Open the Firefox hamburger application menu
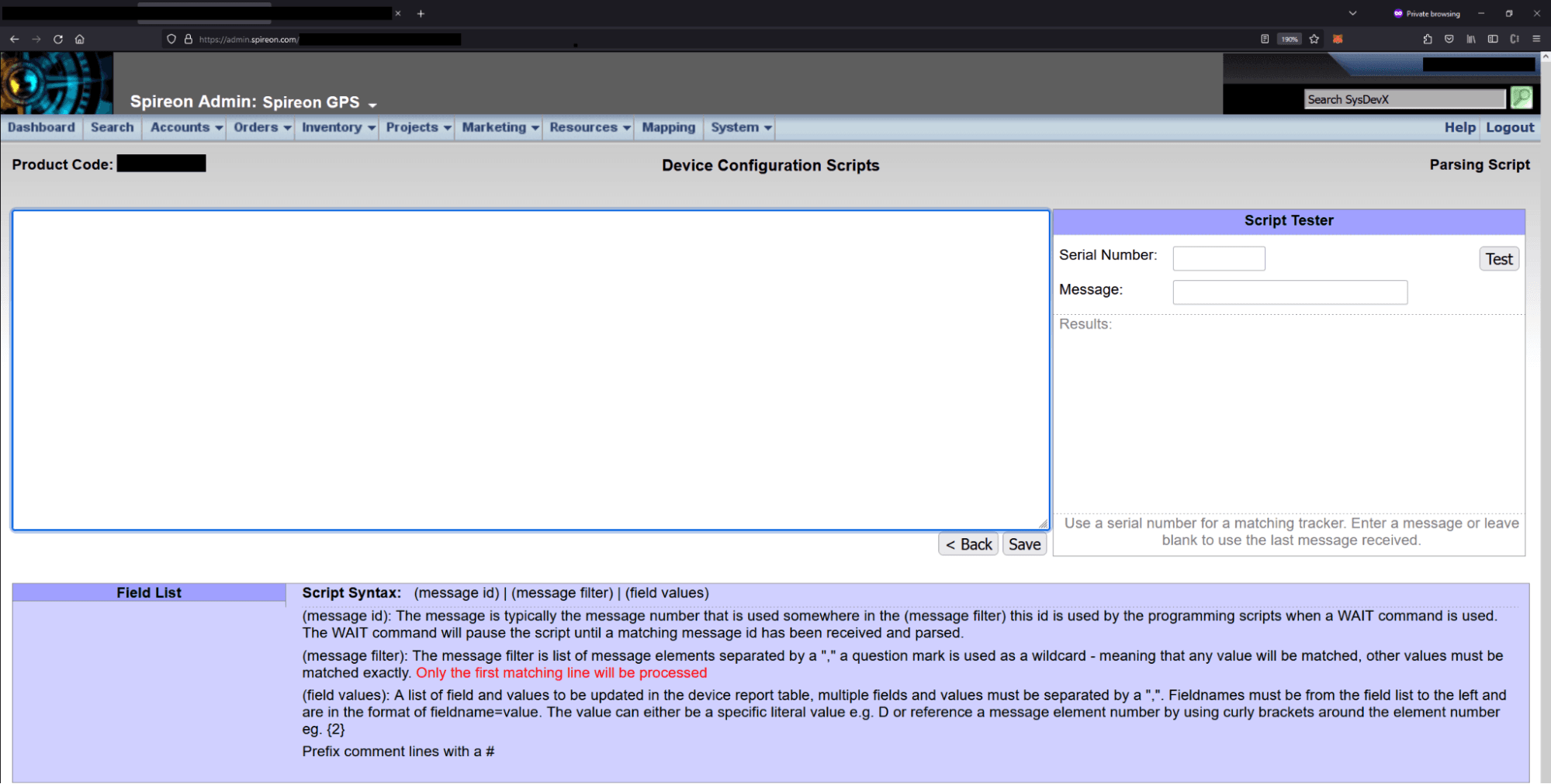1551x784 pixels. pos(1536,39)
